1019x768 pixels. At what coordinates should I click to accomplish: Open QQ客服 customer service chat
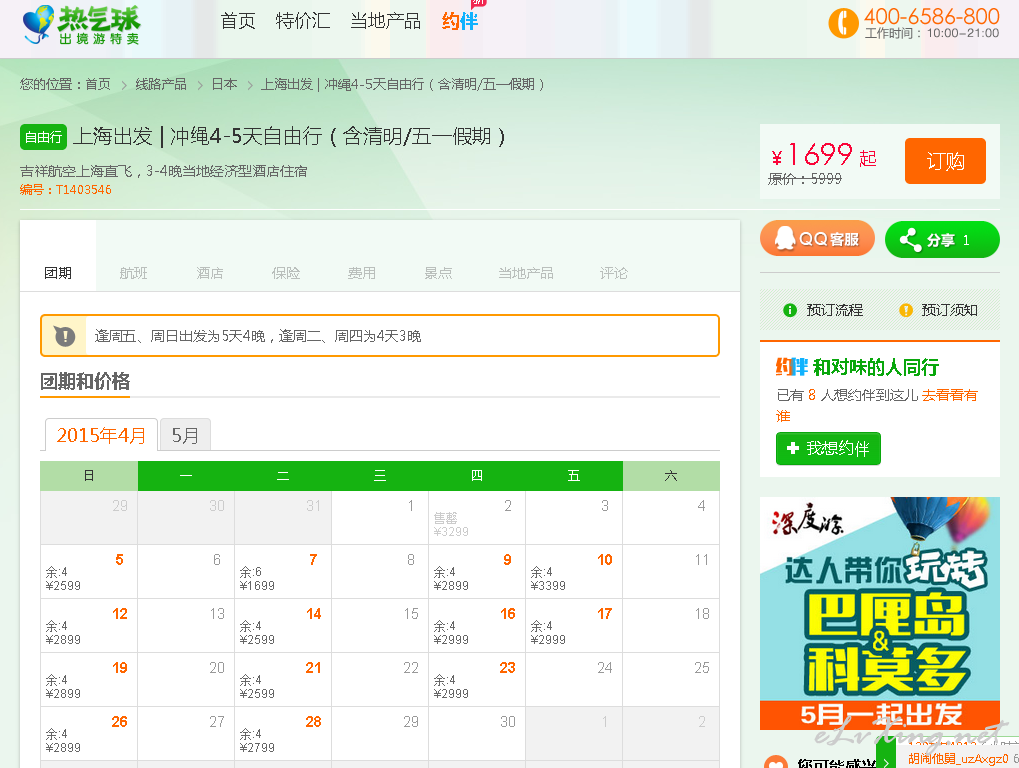click(817, 239)
